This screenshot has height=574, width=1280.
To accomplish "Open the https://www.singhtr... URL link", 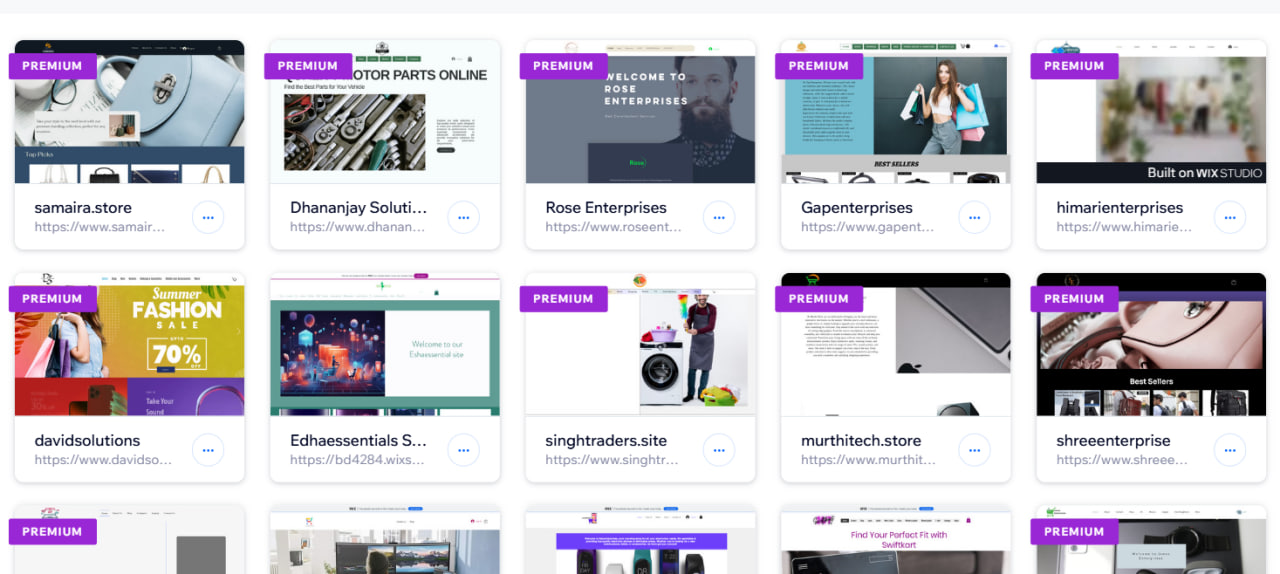I will point(612,460).
